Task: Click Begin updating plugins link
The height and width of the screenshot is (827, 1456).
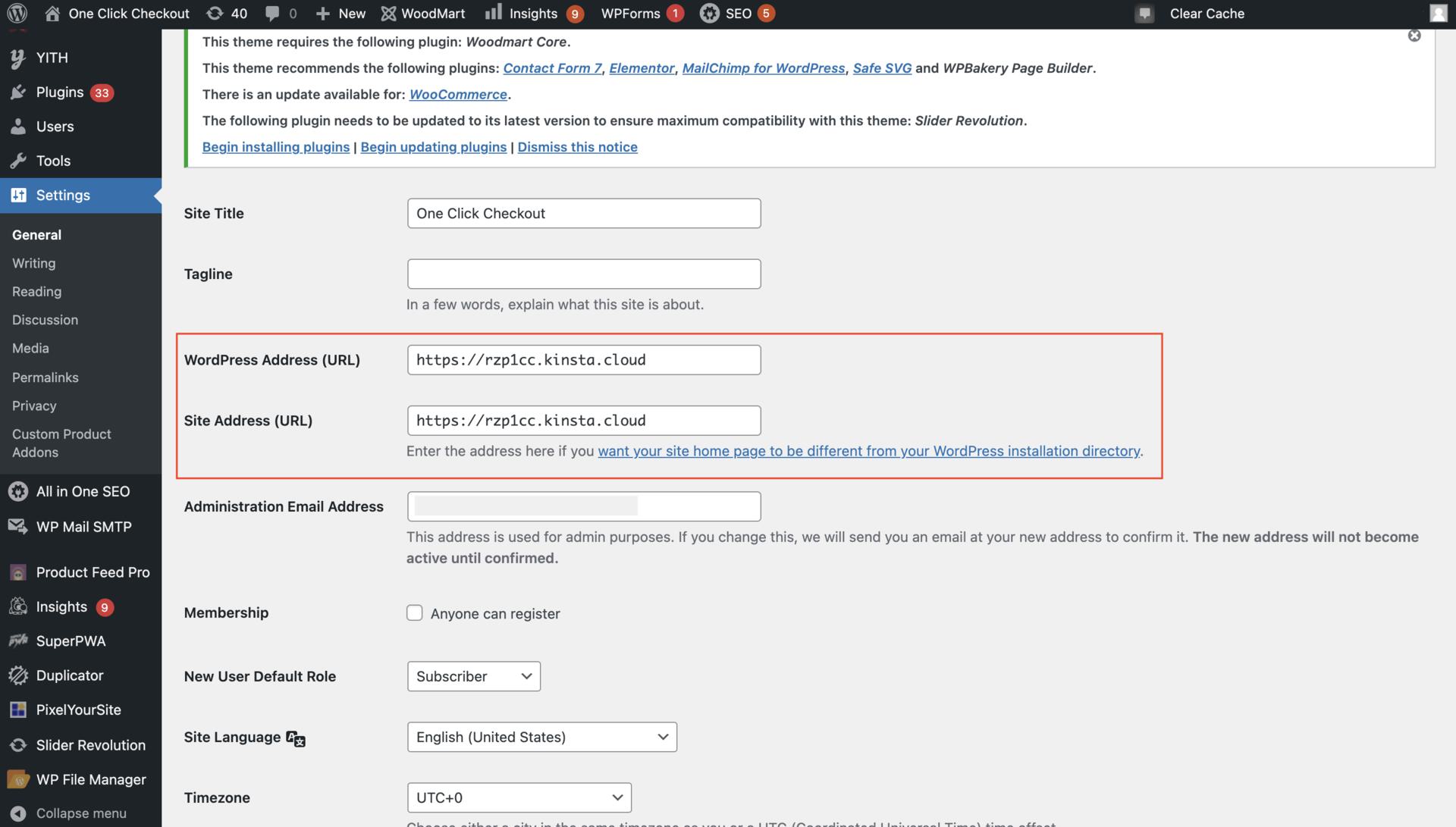Action: (434, 147)
